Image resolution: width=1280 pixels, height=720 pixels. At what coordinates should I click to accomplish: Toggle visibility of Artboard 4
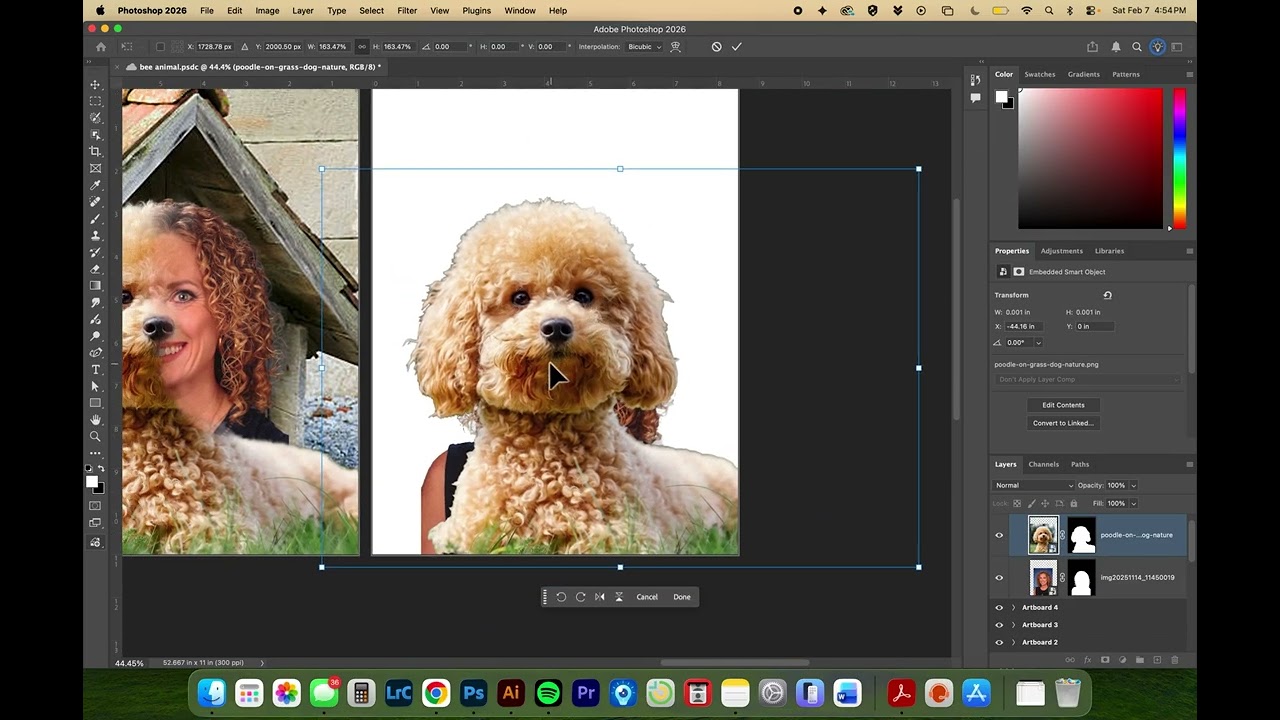(999, 608)
